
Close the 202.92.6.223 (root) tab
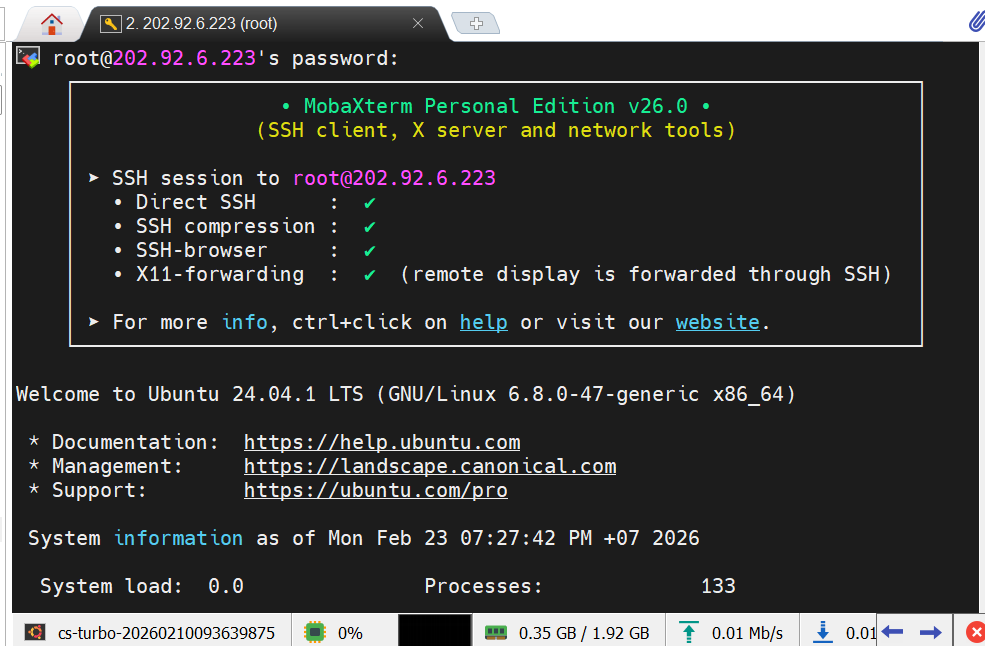coord(418,24)
